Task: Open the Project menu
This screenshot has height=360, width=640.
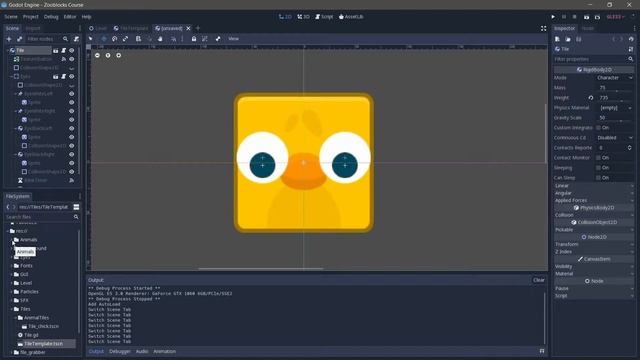Action: click(31, 17)
